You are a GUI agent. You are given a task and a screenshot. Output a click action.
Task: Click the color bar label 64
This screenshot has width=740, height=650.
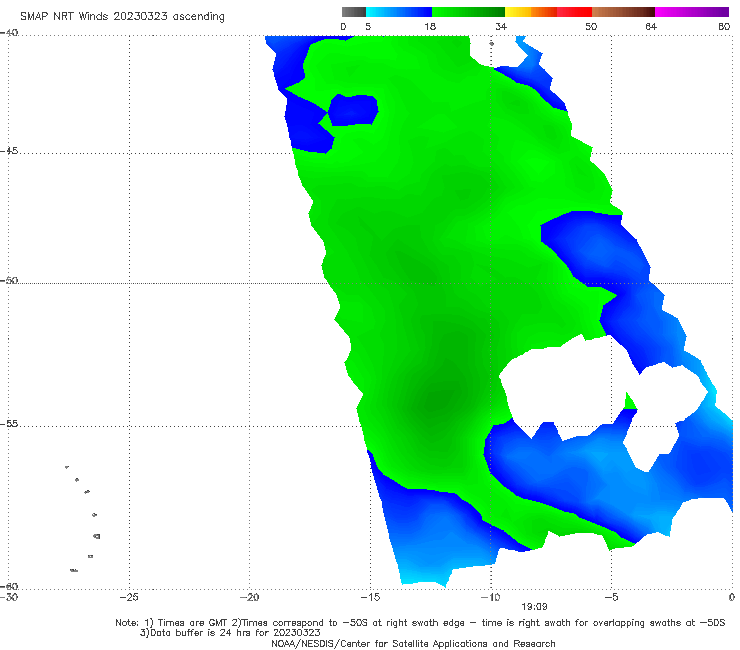pyautogui.click(x=651, y=26)
